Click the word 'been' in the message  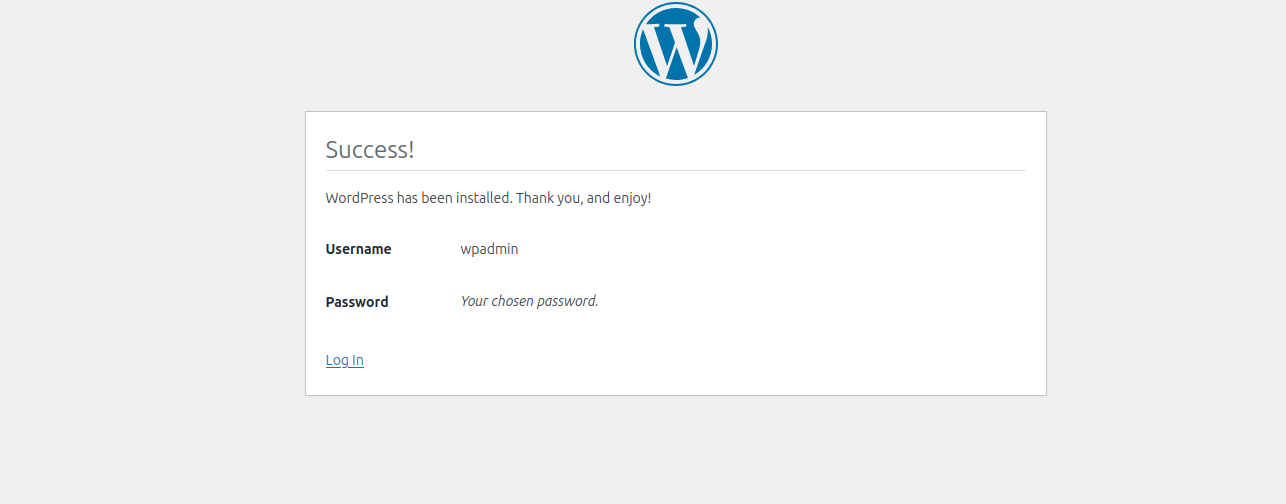click(437, 198)
